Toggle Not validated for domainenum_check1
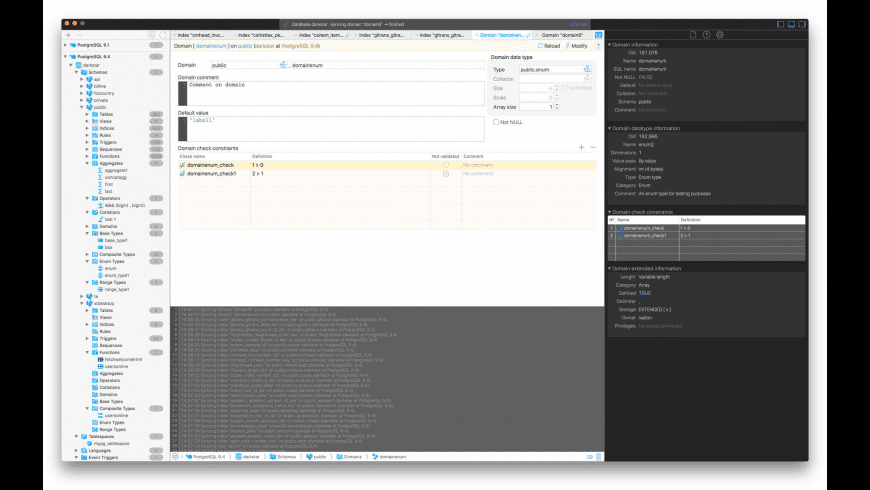The image size is (870, 490). [446, 174]
